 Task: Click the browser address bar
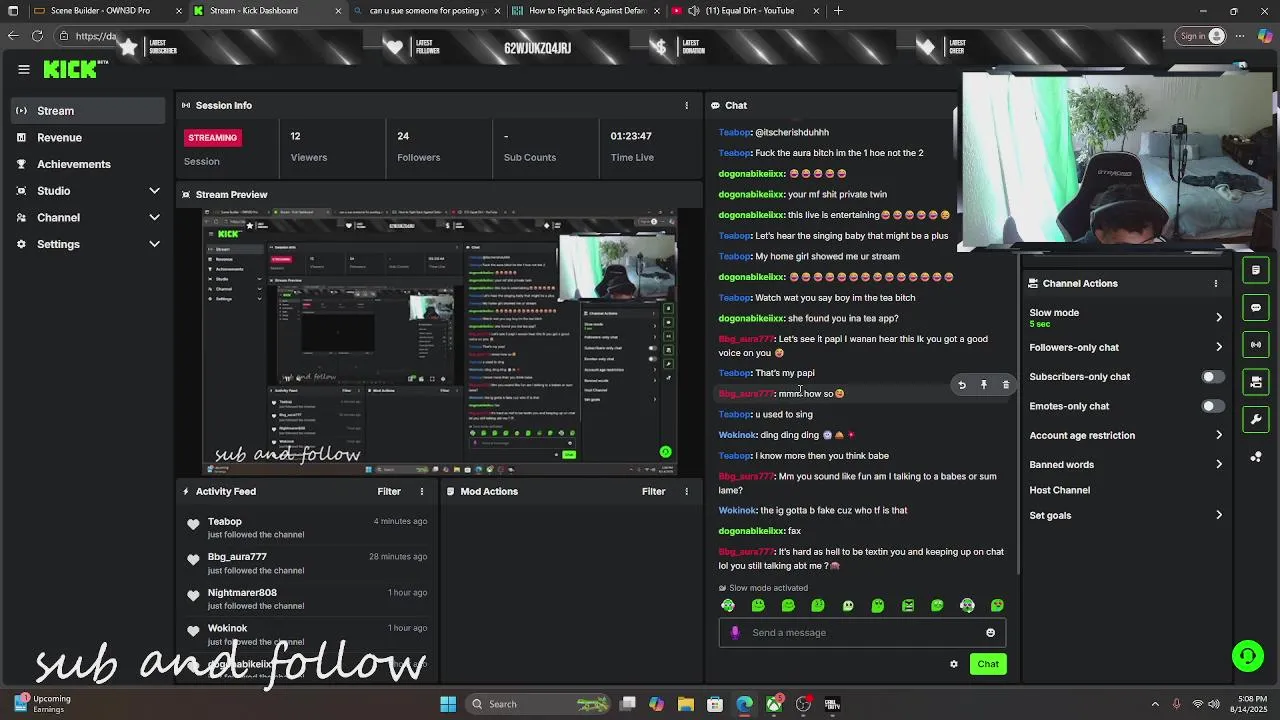[600, 36]
